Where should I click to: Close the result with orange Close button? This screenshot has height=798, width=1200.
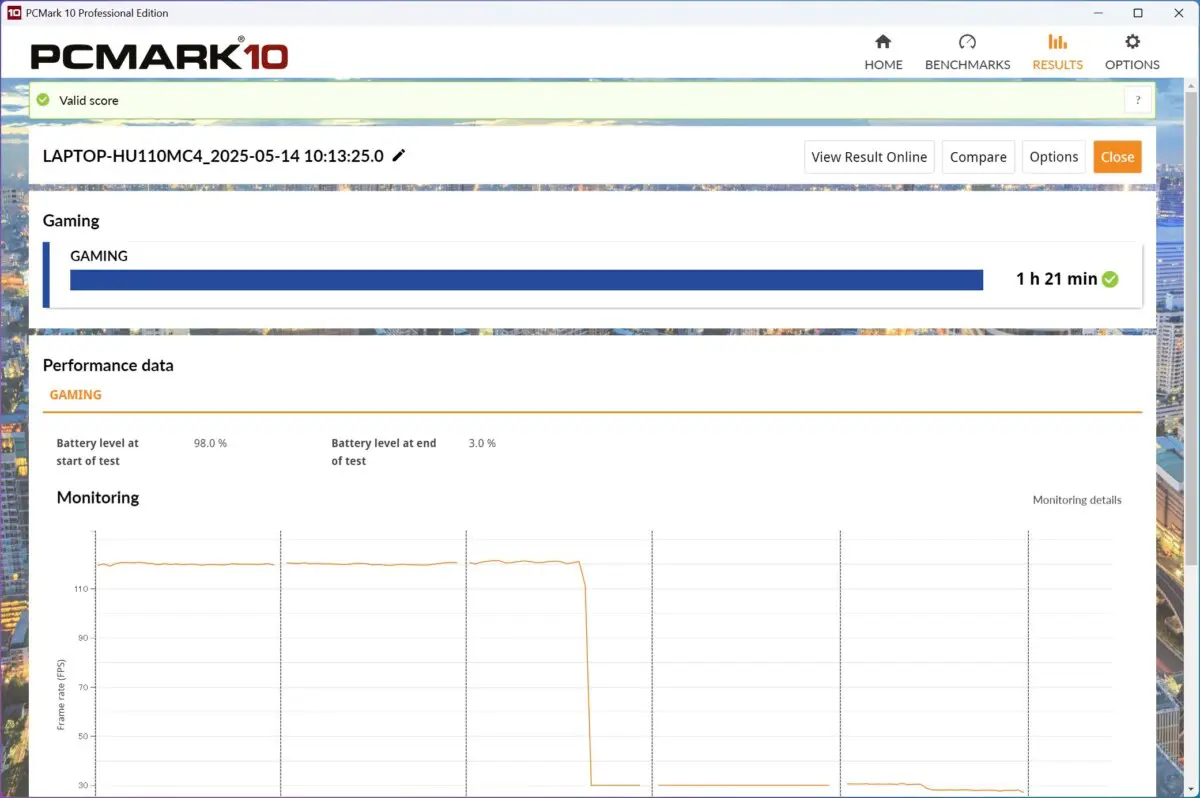1117,157
